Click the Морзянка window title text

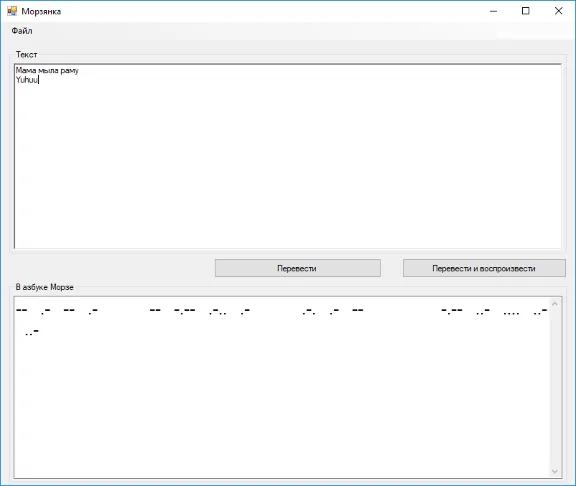[41, 11]
